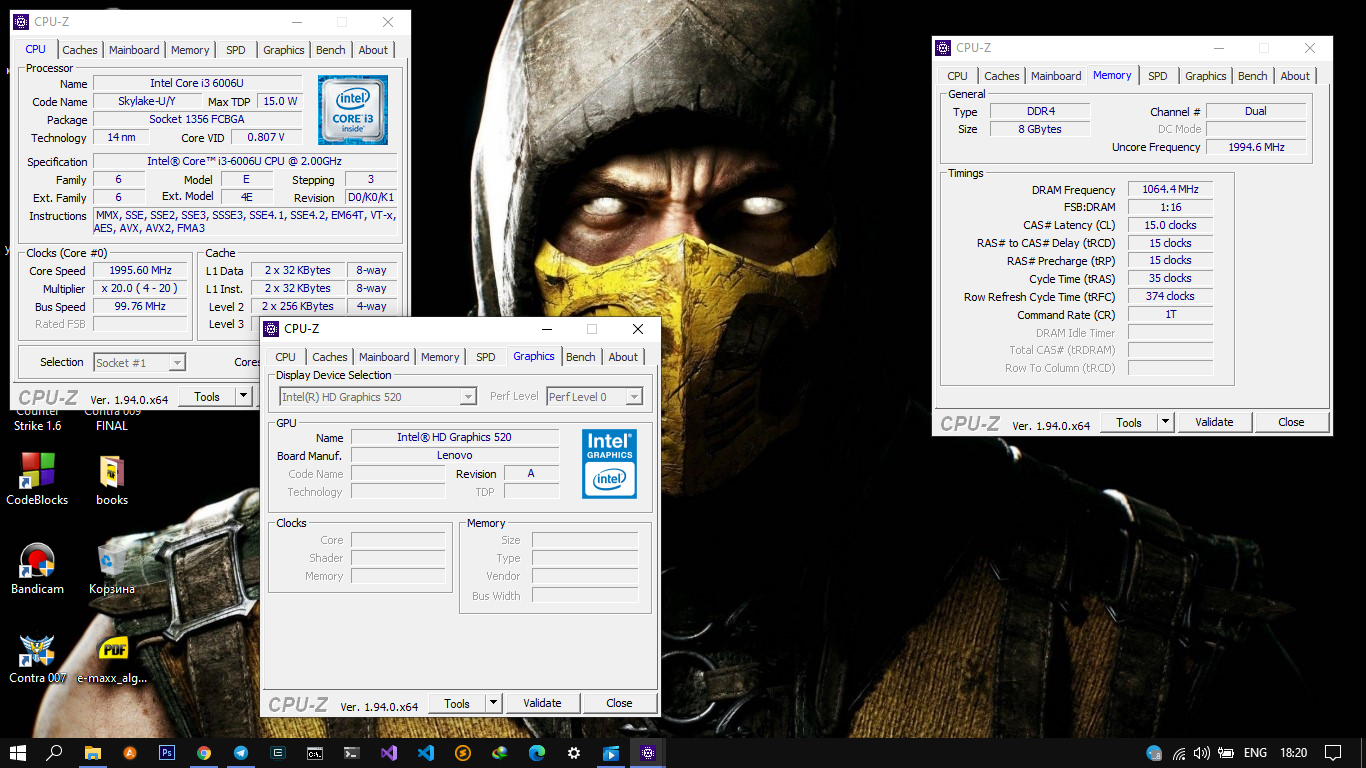Open File Explorer from the taskbar

(92, 753)
